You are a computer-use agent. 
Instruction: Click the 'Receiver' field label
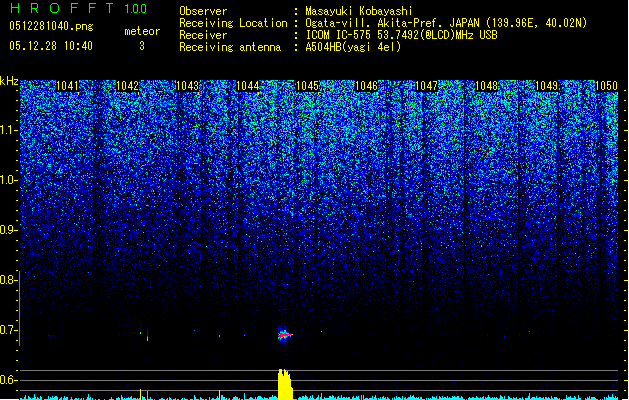click(x=203, y=35)
